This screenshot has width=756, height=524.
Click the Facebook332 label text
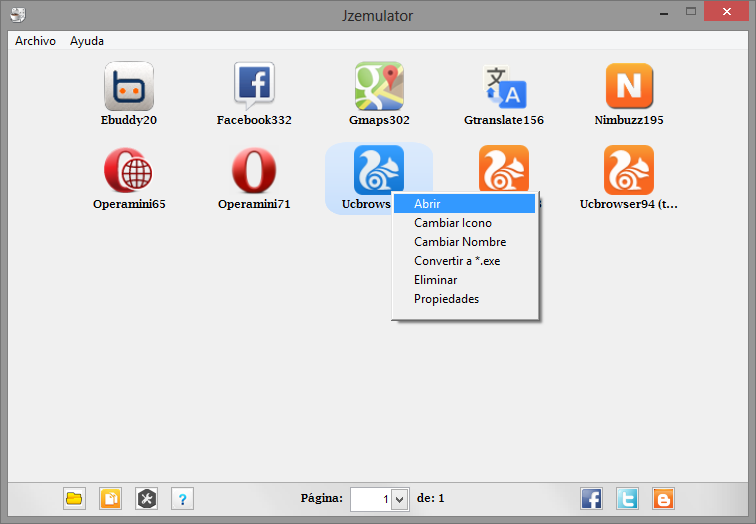(x=254, y=120)
